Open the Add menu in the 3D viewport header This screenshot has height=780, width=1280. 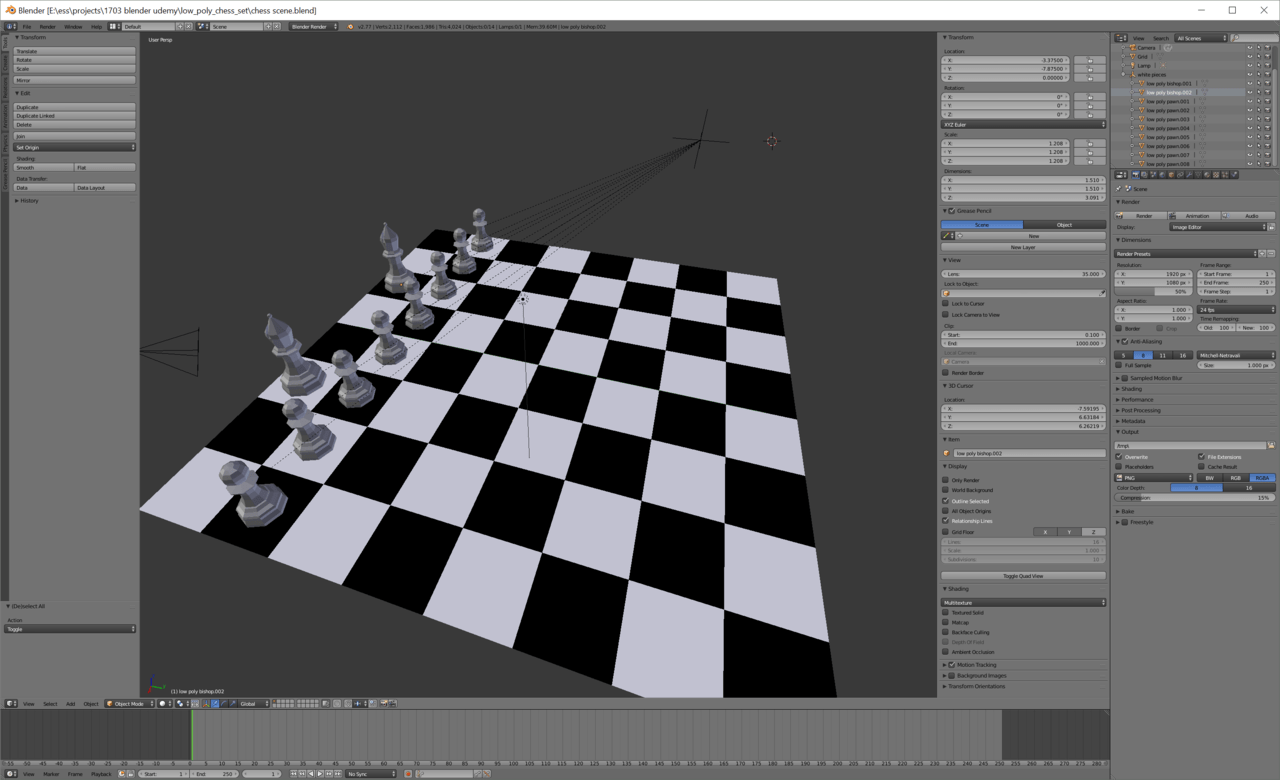point(70,704)
